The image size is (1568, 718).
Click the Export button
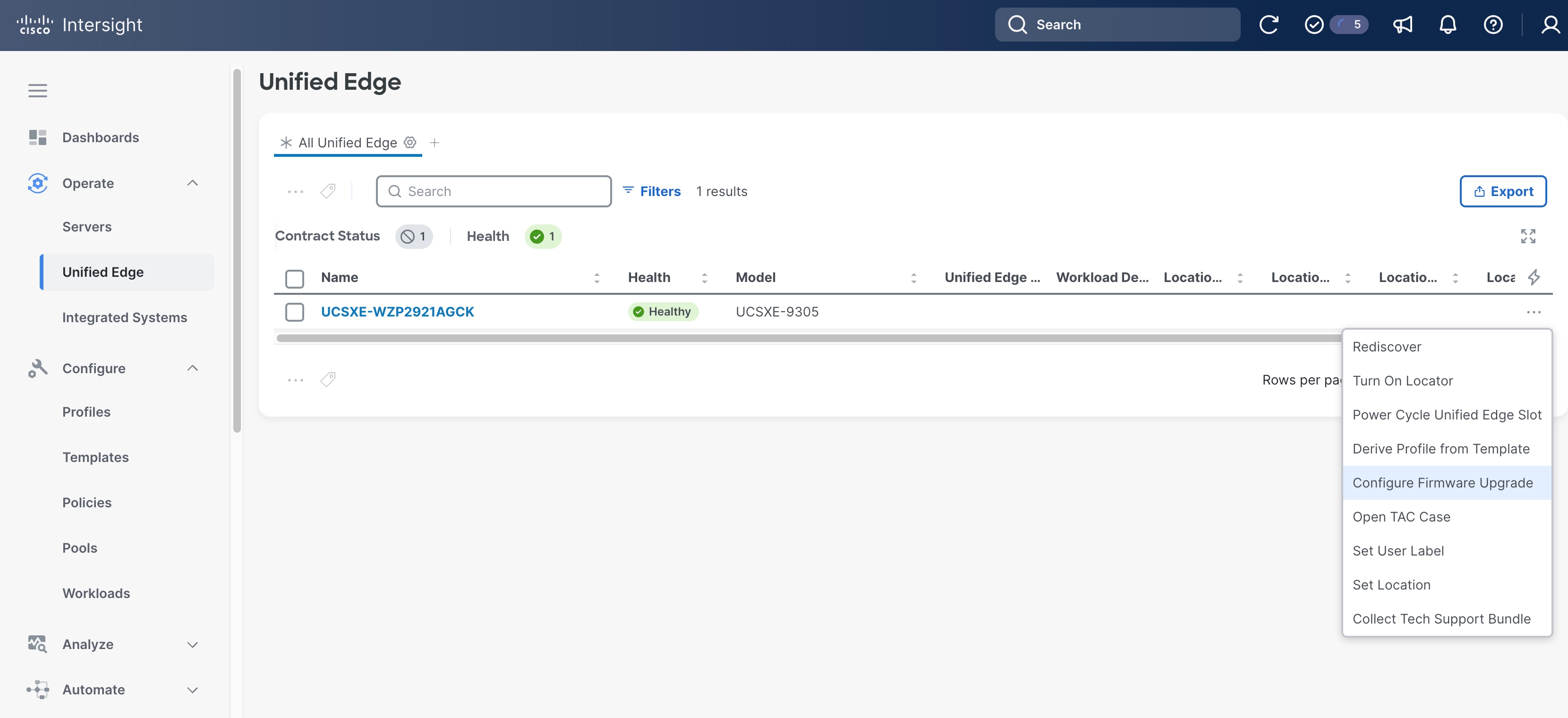point(1503,192)
